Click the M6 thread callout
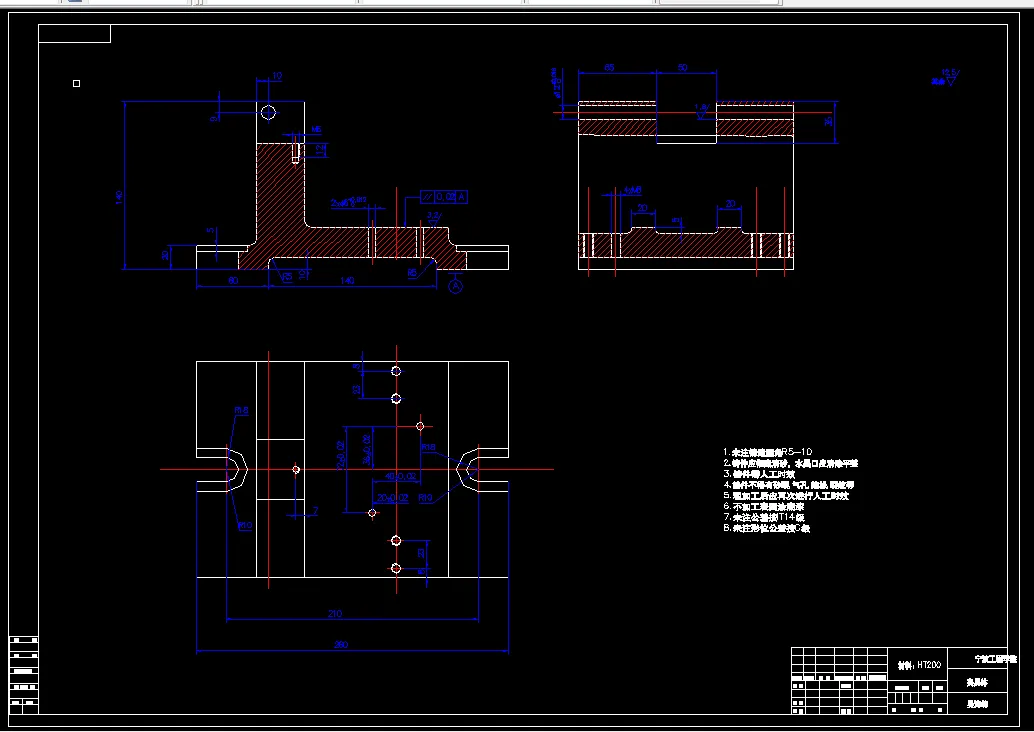1034x732 pixels. click(316, 130)
